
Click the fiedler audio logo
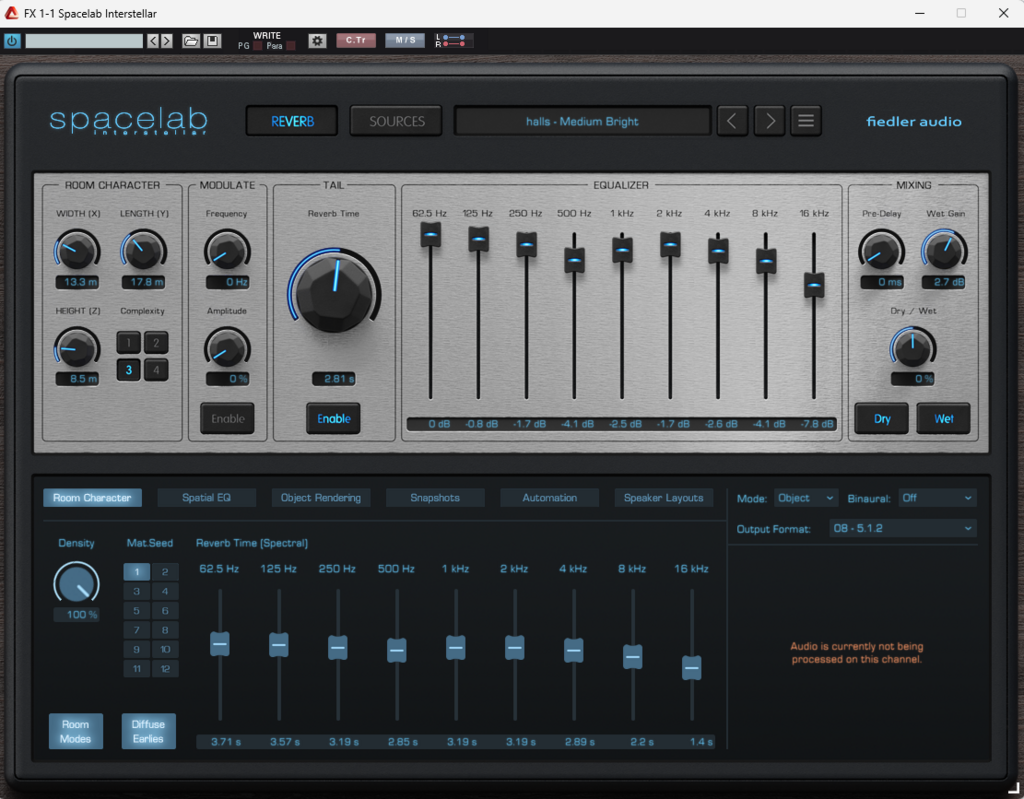[x=914, y=122]
